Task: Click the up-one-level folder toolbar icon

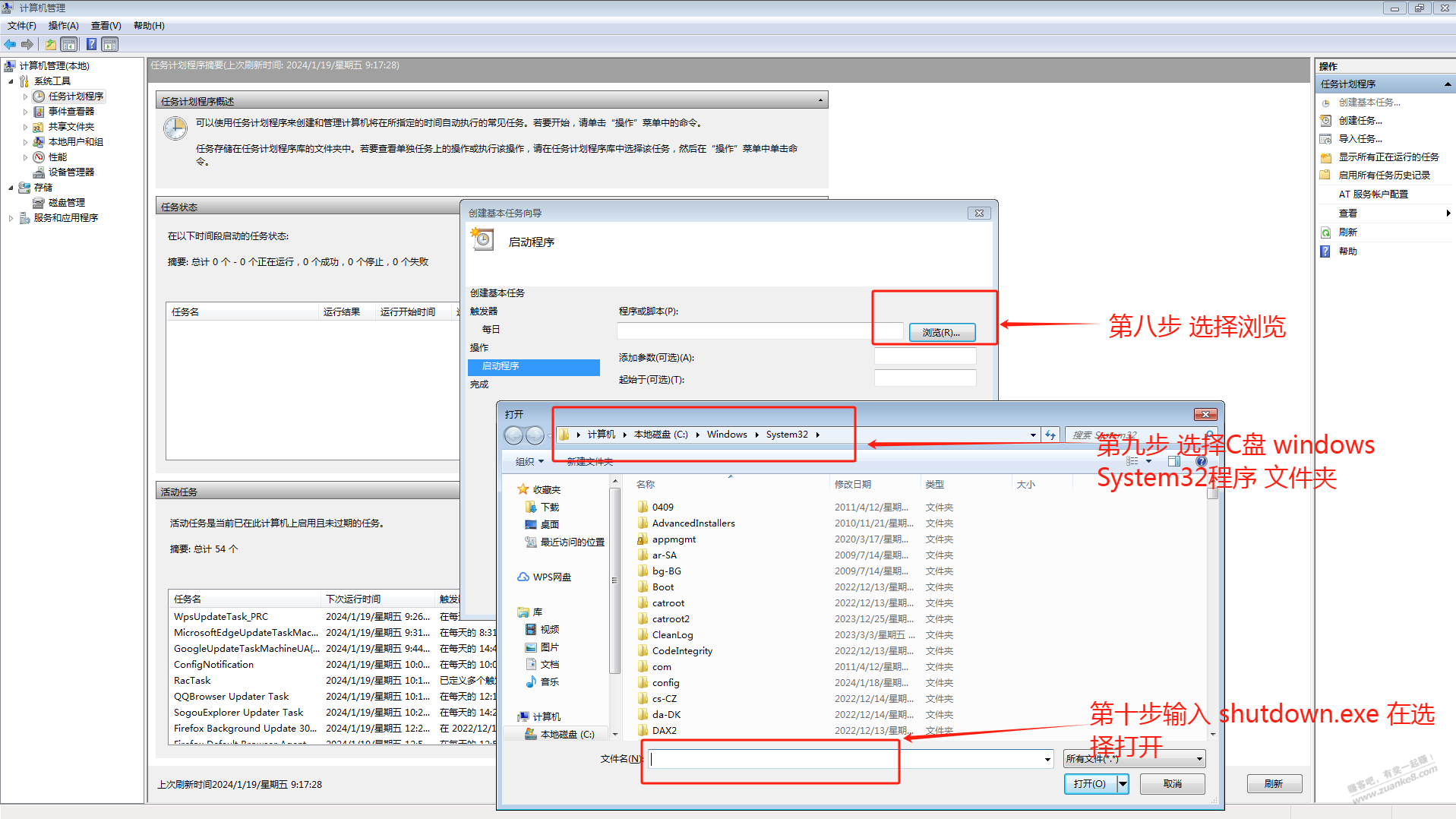Action: point(50,44)
